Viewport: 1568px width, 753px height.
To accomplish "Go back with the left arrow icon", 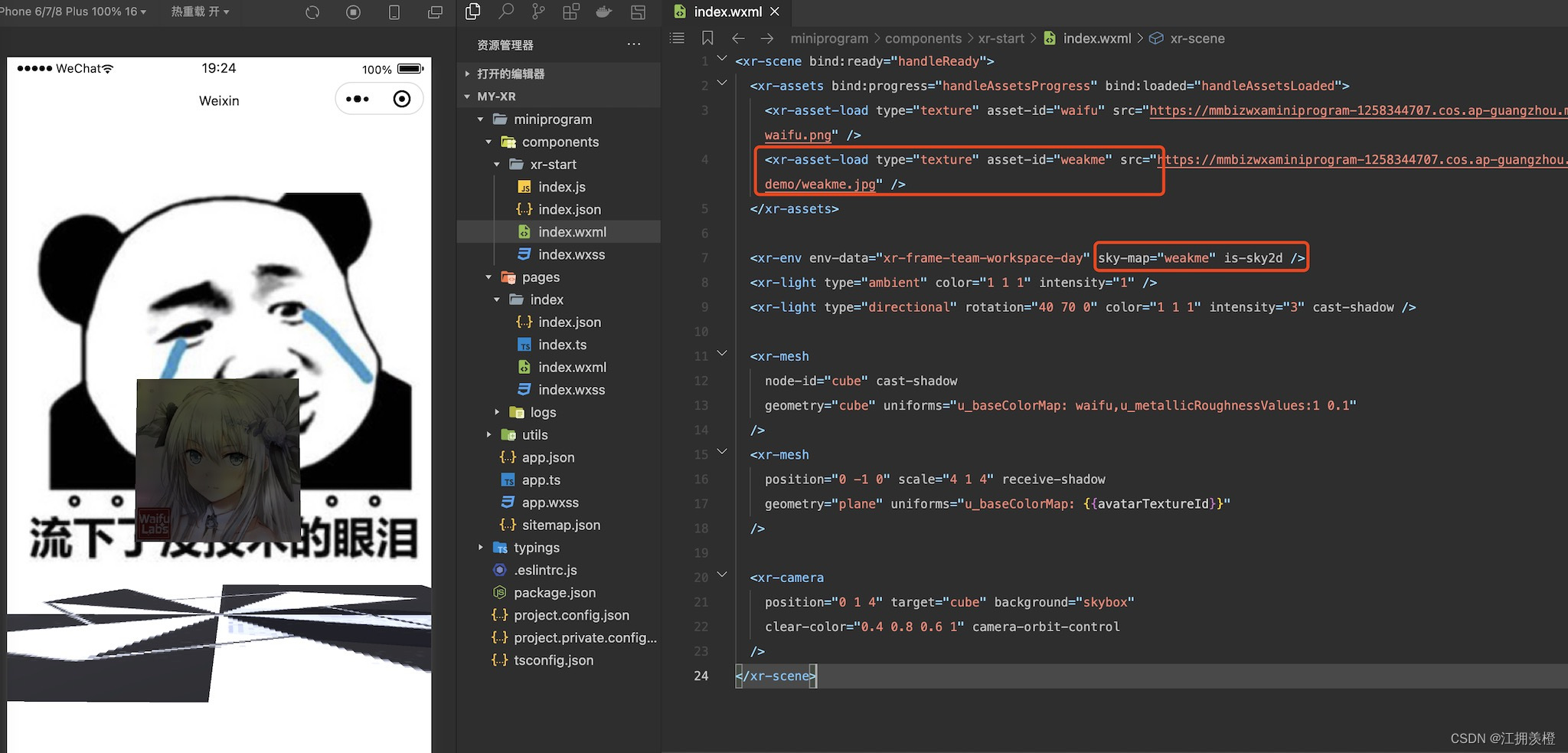I will point(738,38).
